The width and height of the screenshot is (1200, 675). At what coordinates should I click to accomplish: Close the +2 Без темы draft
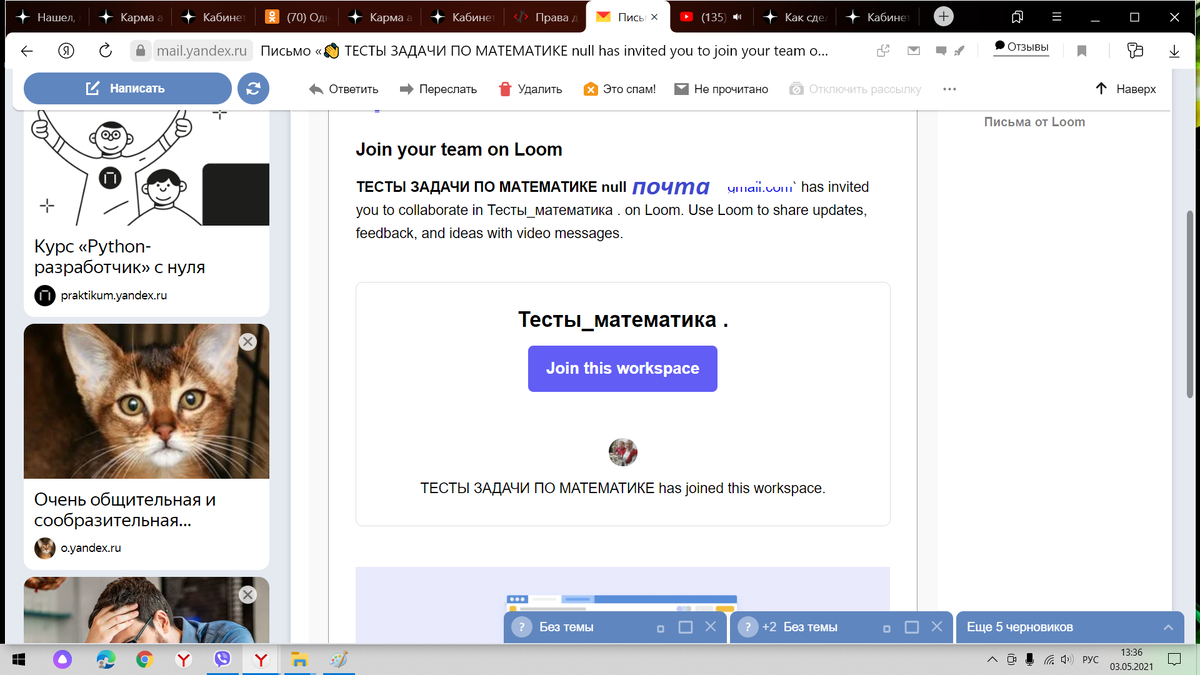[x=937, y=627]
